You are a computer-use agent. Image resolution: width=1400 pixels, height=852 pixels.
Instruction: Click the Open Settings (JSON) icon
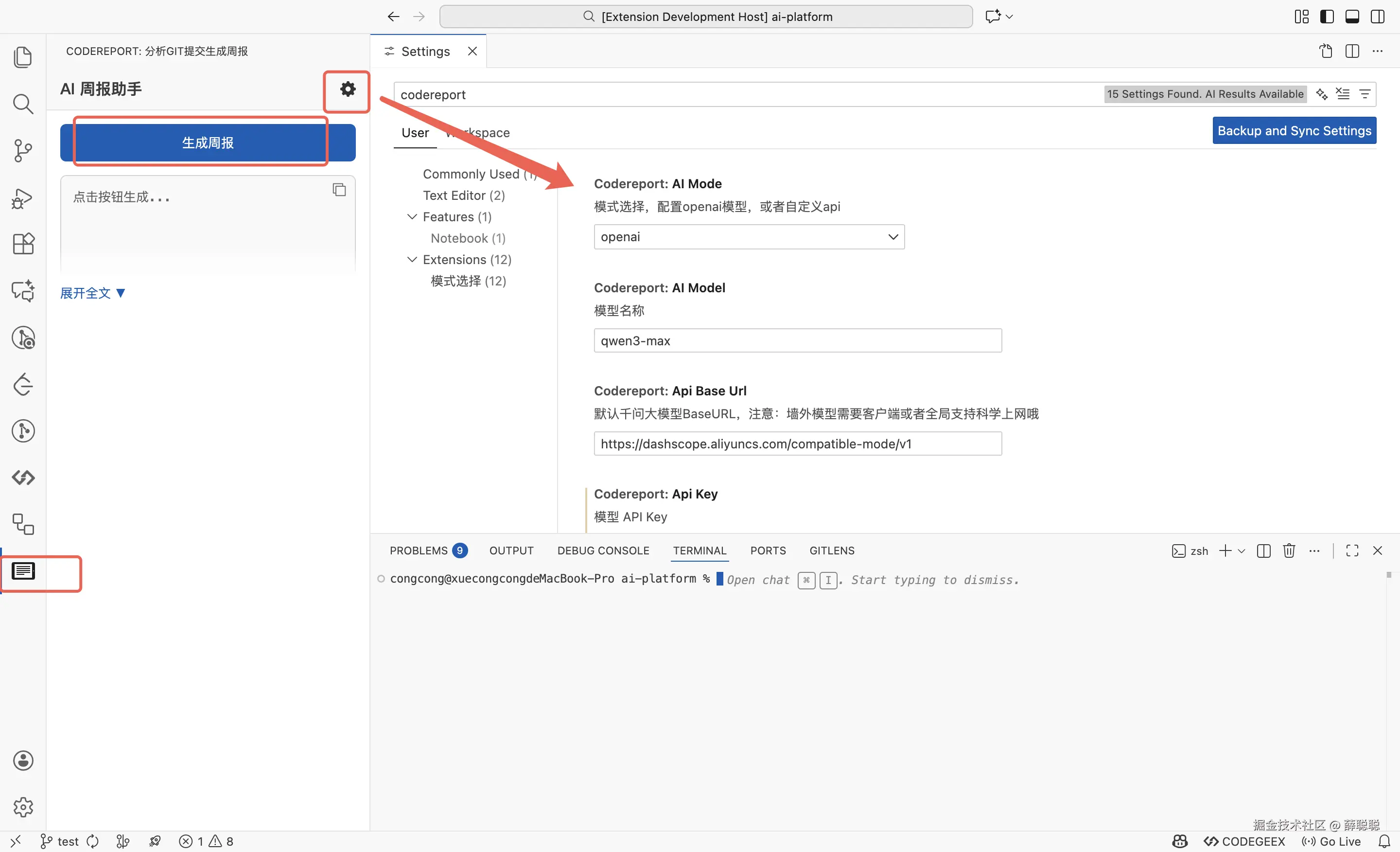click(x=1325, y=51)
